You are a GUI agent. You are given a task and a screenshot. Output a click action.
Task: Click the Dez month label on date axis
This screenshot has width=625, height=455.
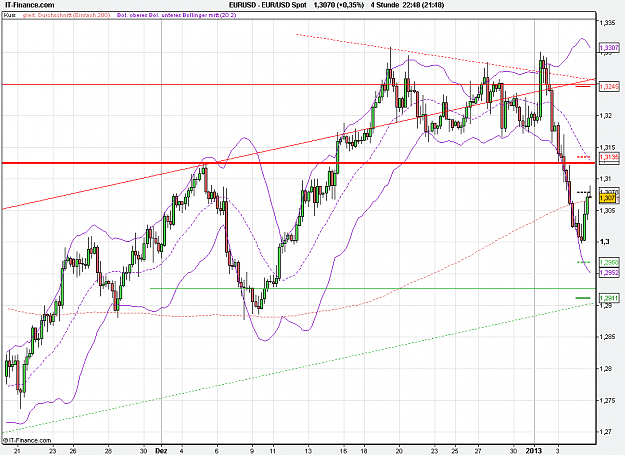[x=161, y=451]
